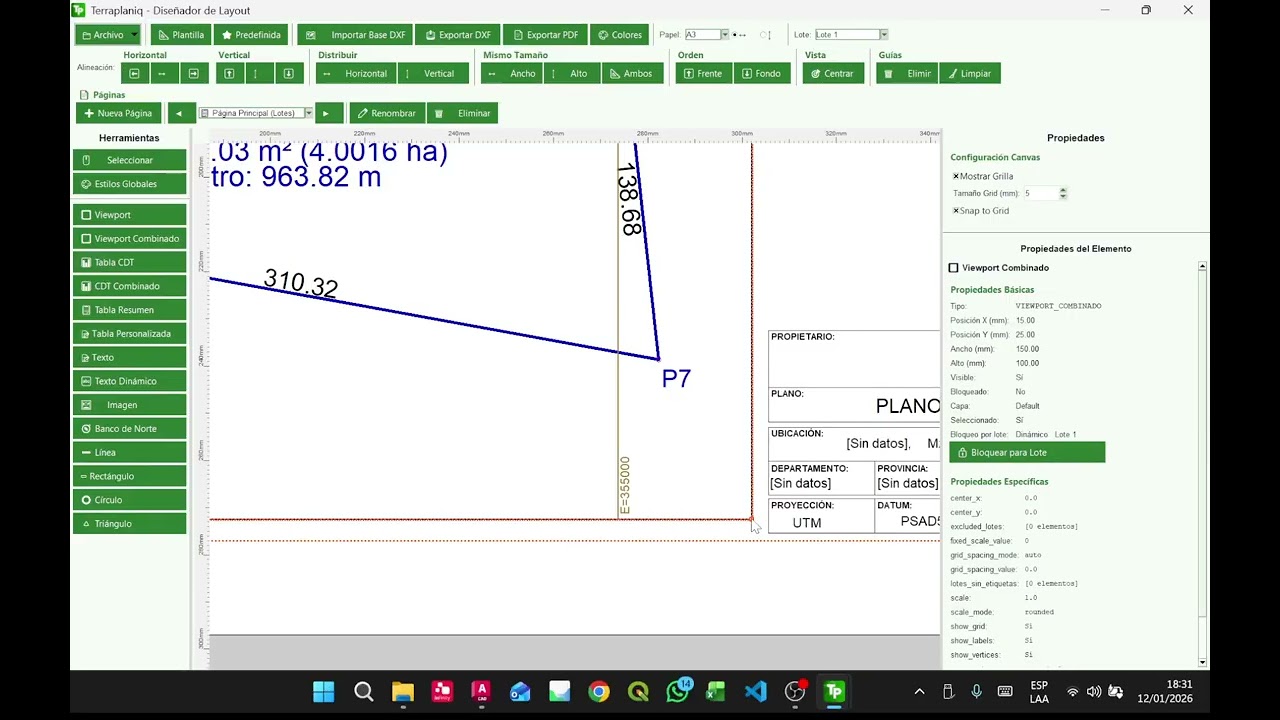Center selected elements vertically in Alineación
The width and height of the screenshot is (1280, 720).
coord(259,73)
